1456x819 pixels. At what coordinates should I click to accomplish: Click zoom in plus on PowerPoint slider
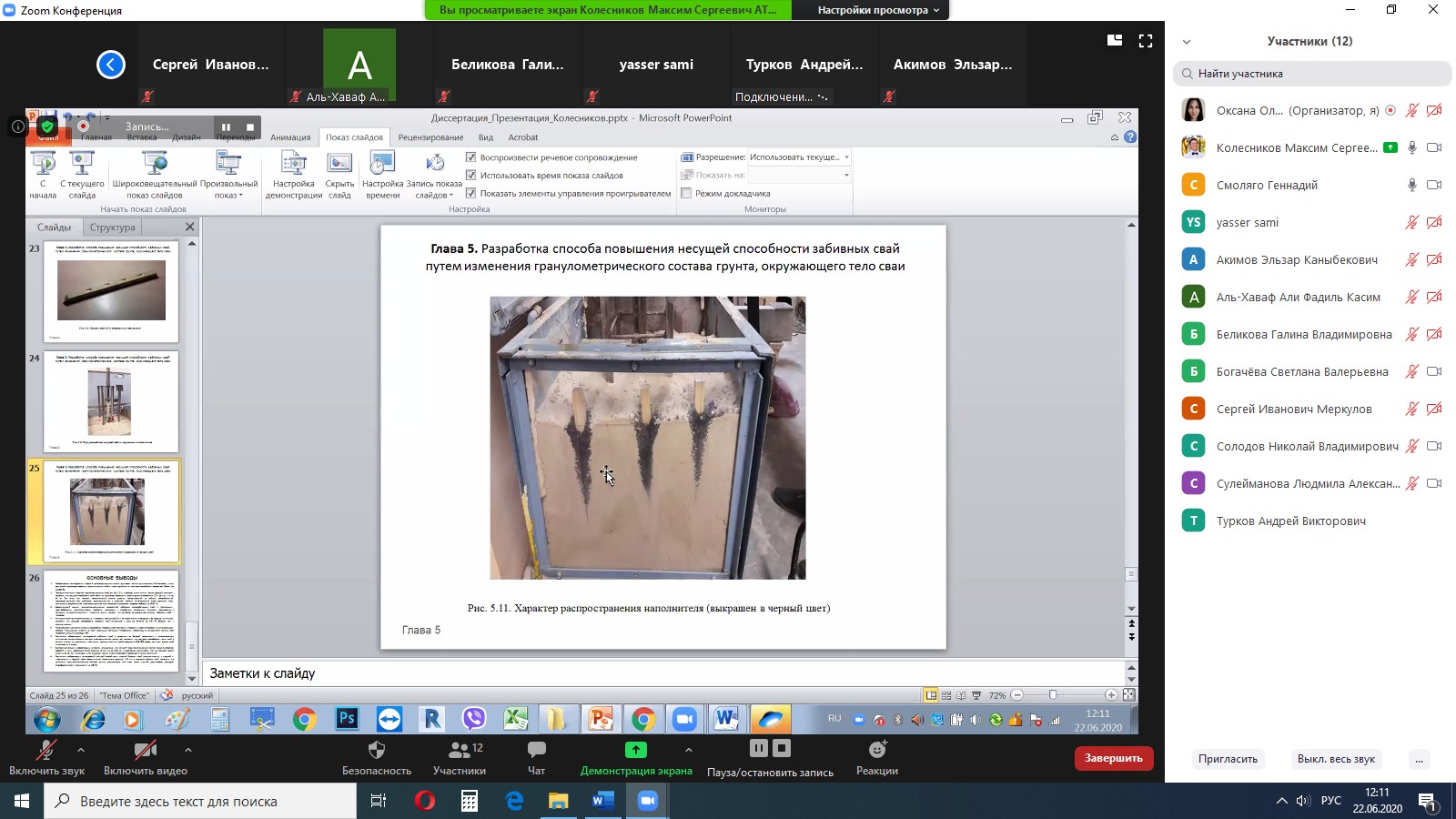[x=1110, y=695]
